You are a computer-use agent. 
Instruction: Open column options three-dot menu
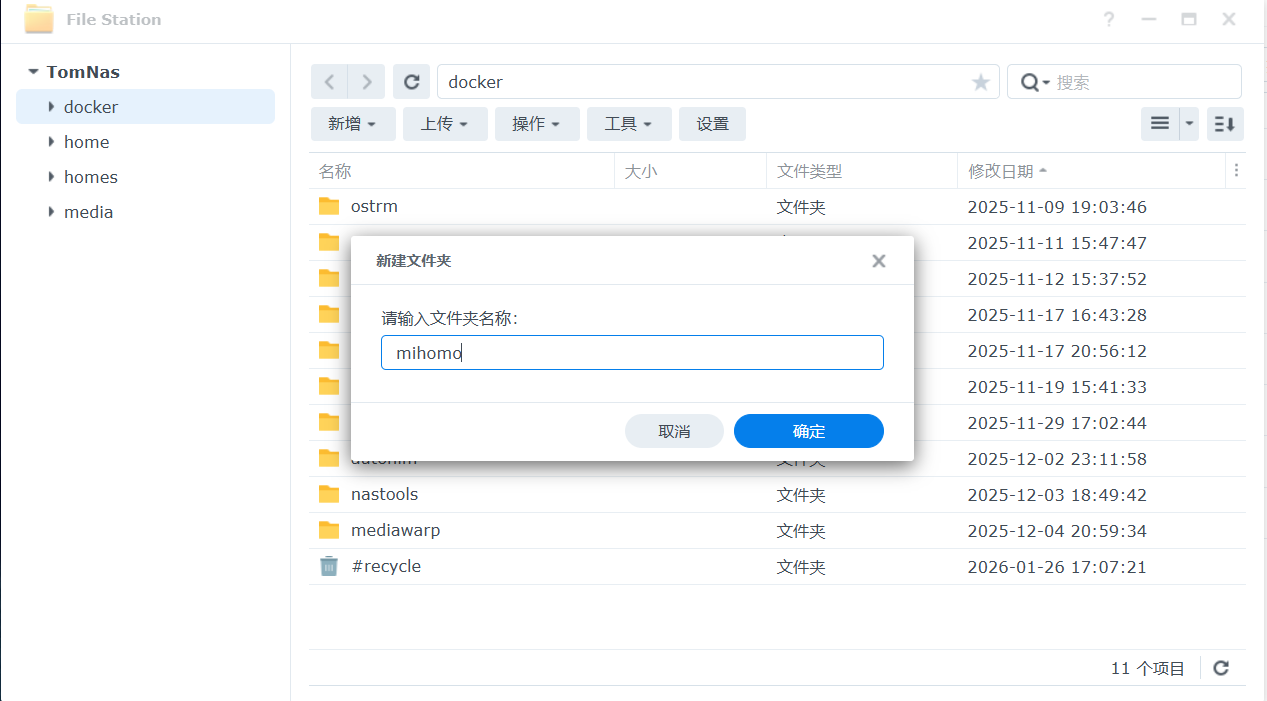click(1237, 171)
